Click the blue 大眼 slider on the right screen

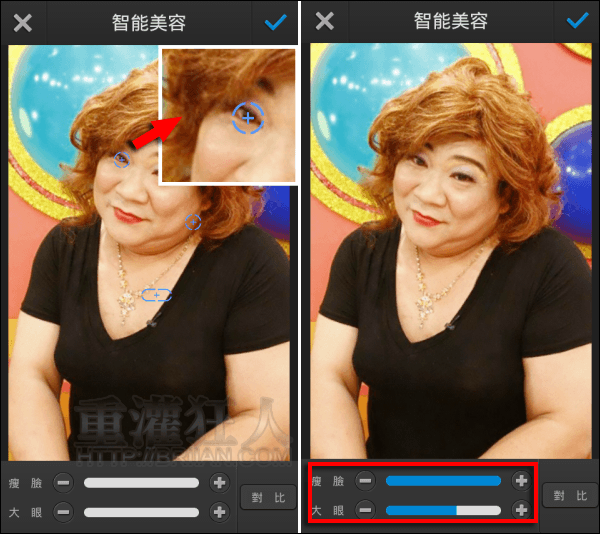coord(443,510)
